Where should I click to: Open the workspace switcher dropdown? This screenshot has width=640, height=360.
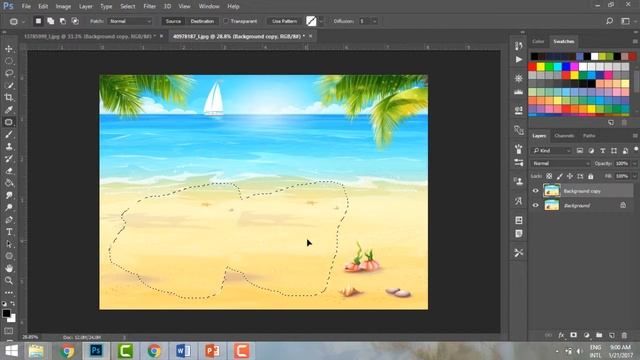pyautogui.click(x=625, y=21)
